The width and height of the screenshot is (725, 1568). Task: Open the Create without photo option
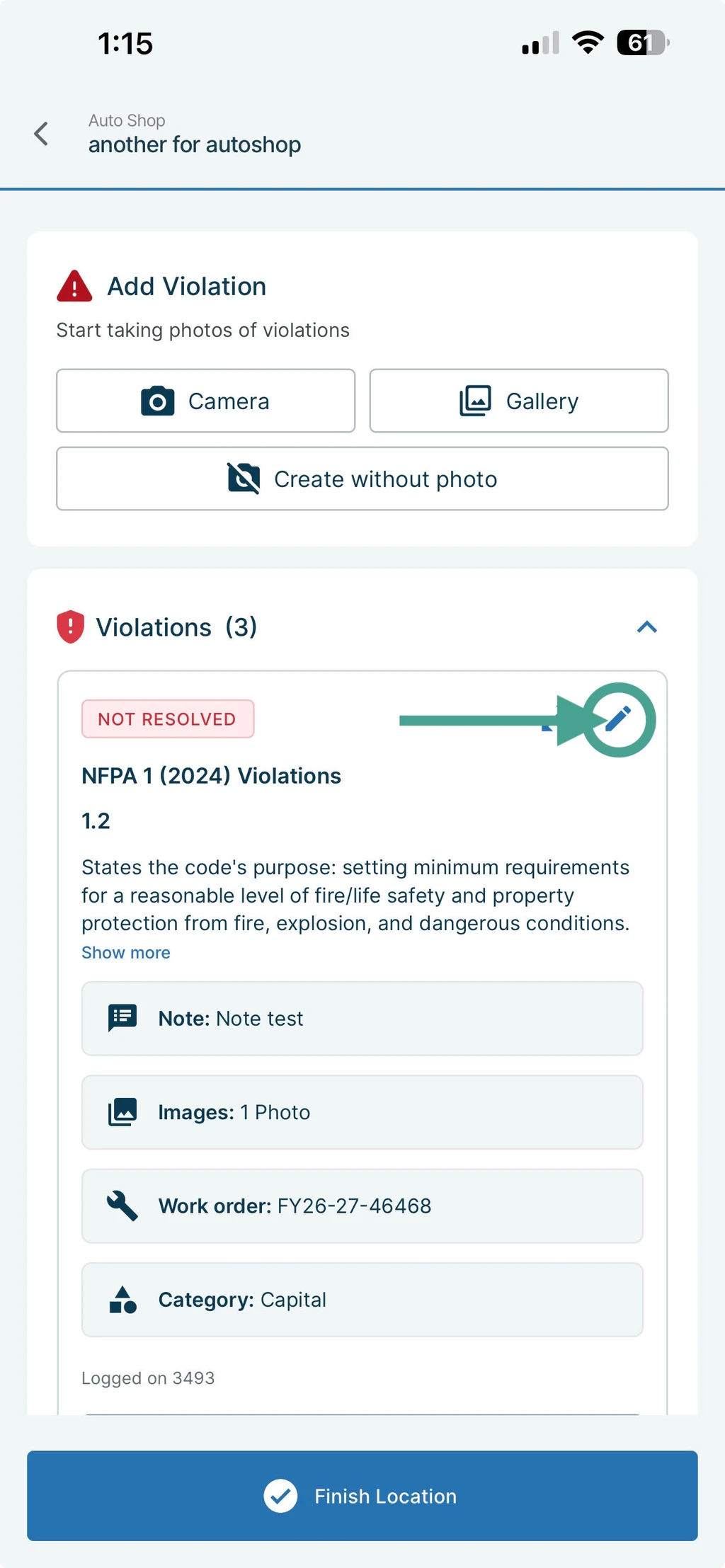point(362,479)
